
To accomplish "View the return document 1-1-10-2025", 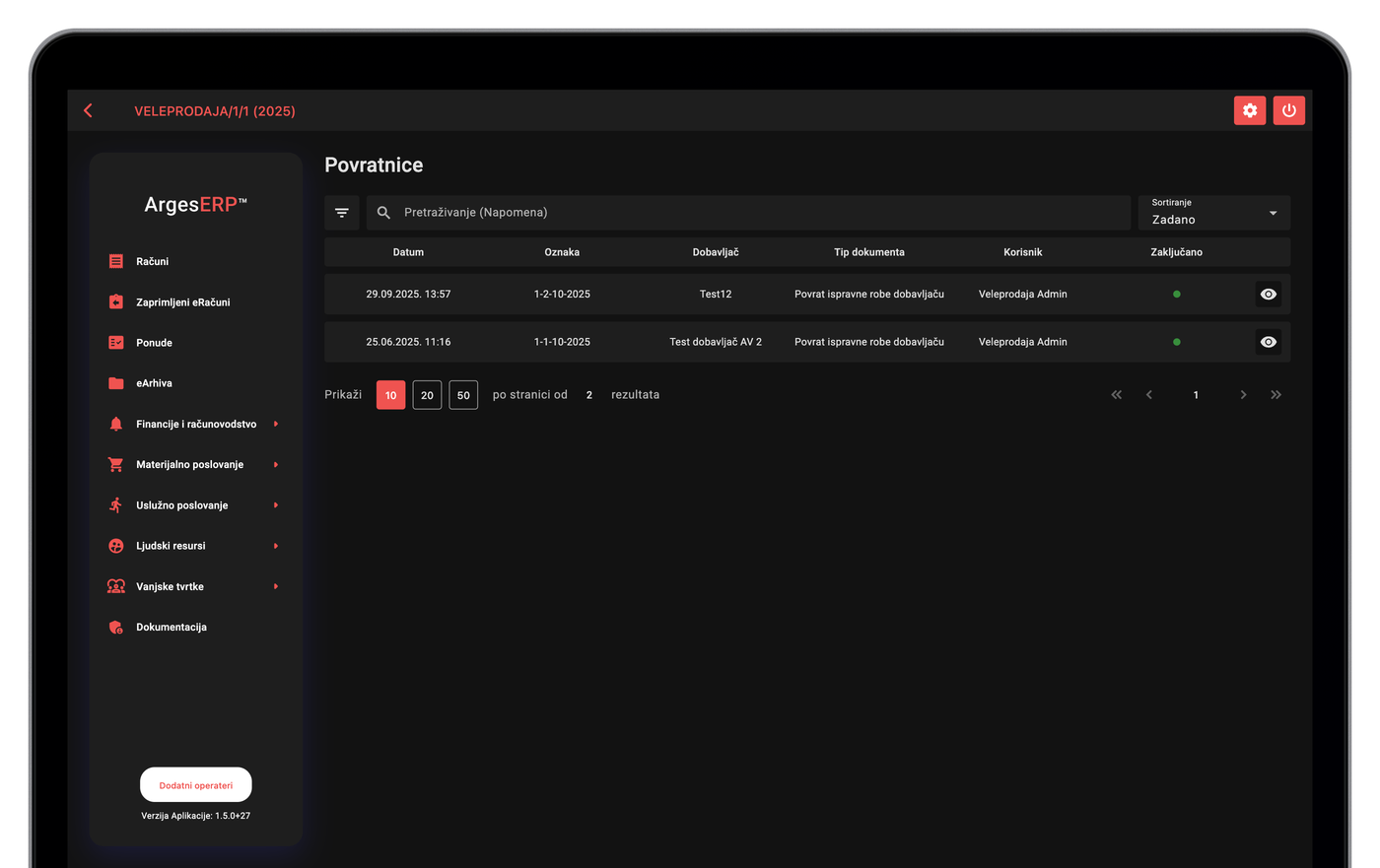I will (1269, 342).
